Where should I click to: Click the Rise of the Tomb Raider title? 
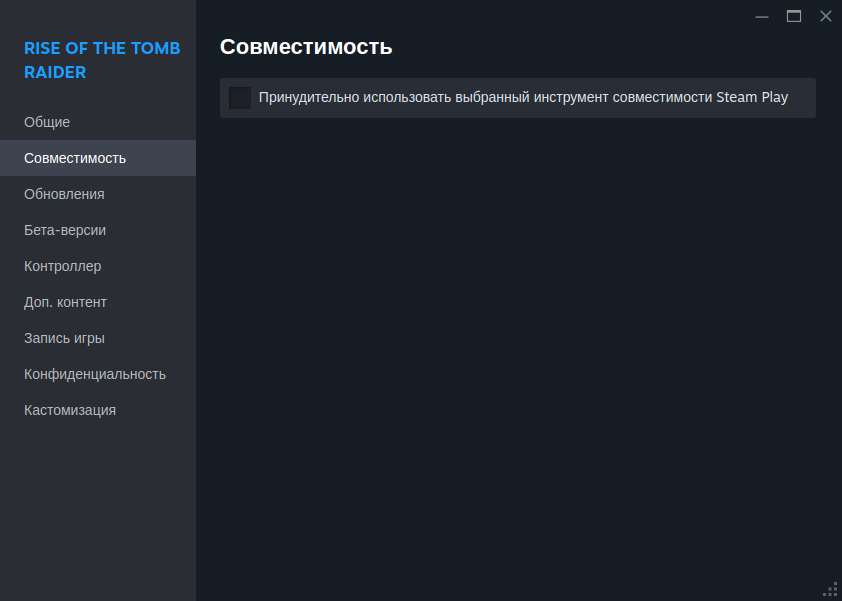[102, 60]
